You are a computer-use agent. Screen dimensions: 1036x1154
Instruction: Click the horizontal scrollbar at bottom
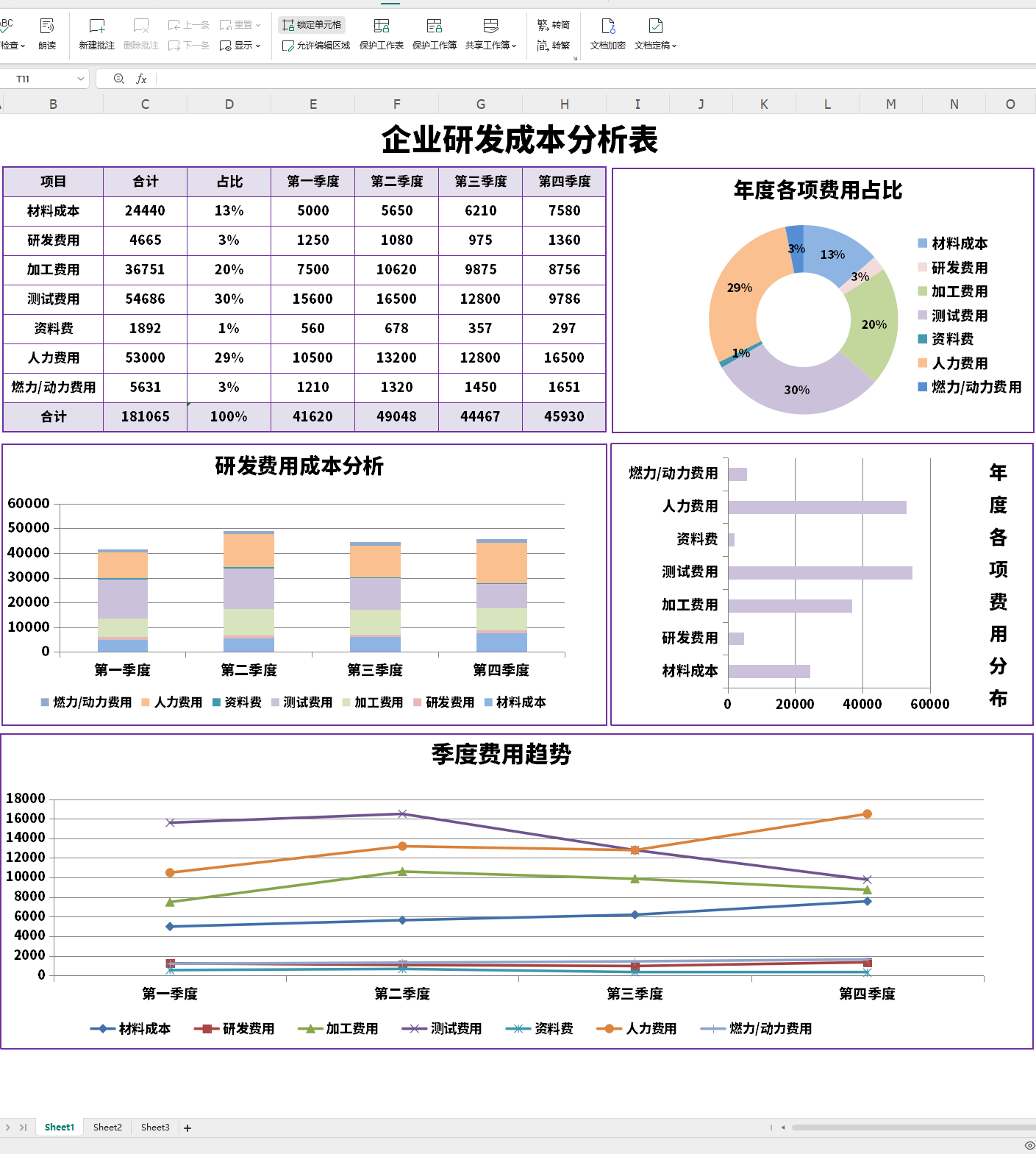[913, 1127]
